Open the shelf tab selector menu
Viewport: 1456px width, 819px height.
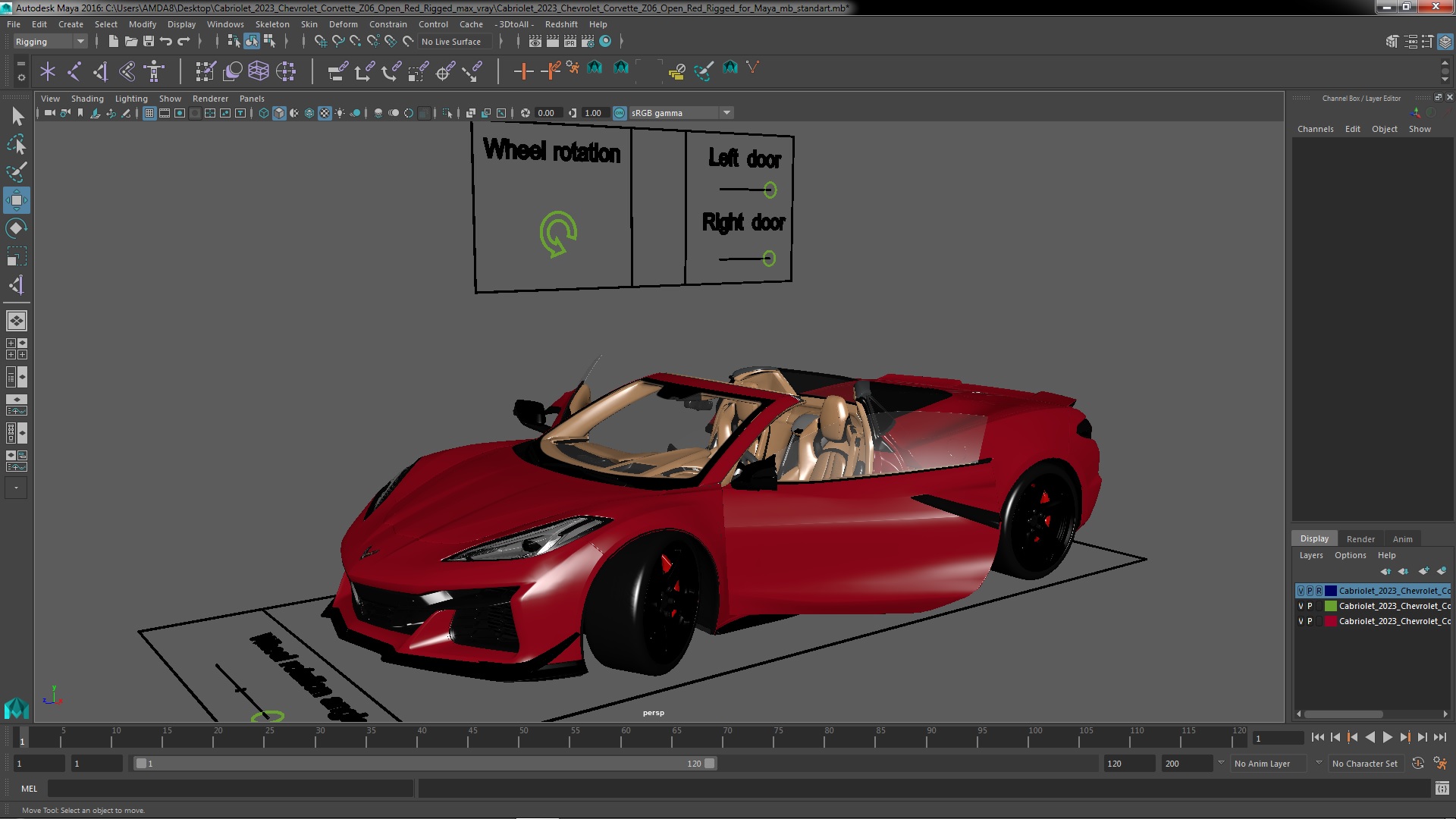[x=20, y=64]
